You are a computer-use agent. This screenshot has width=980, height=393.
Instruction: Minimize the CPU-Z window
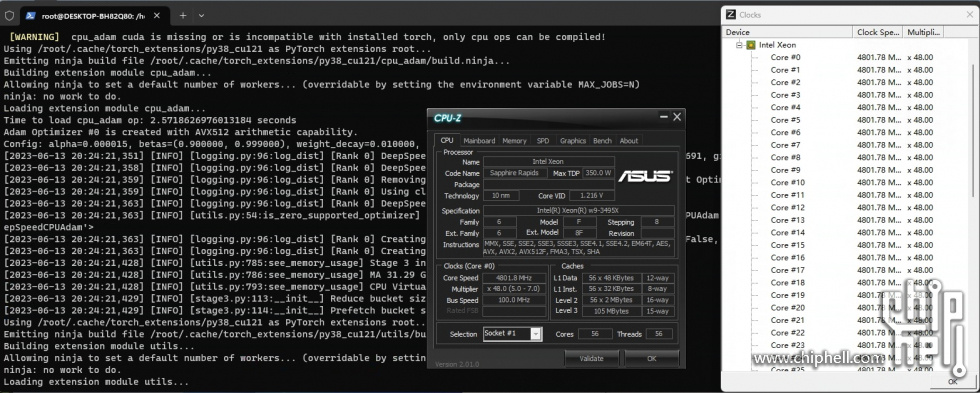pos(664,117)
